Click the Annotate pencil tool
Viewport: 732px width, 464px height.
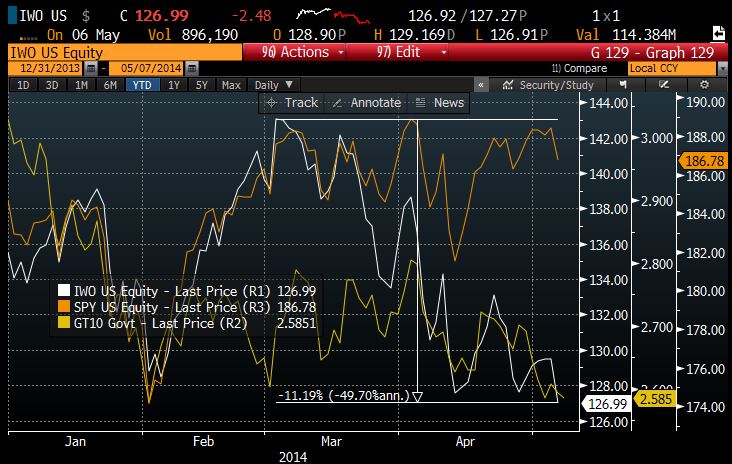click(366, 103)
